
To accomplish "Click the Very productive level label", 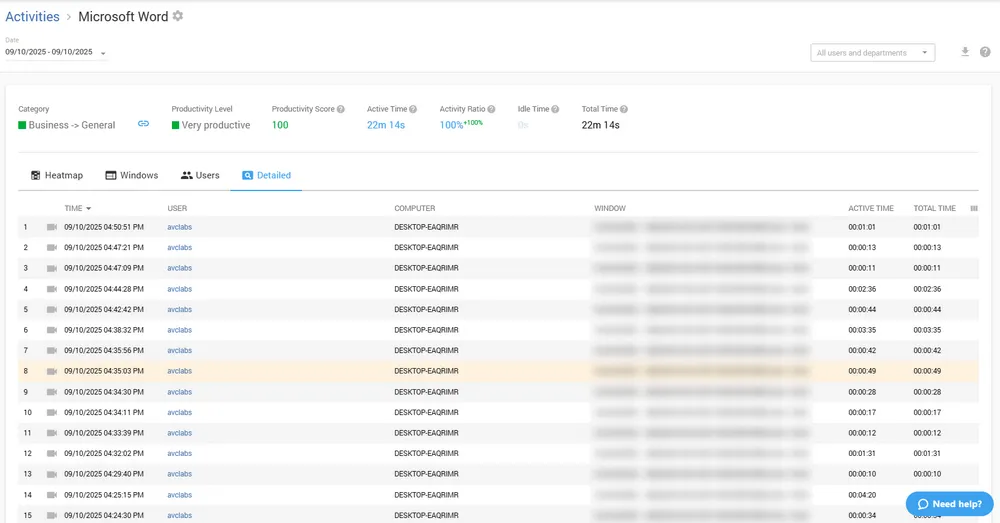I will pos(216,125).
